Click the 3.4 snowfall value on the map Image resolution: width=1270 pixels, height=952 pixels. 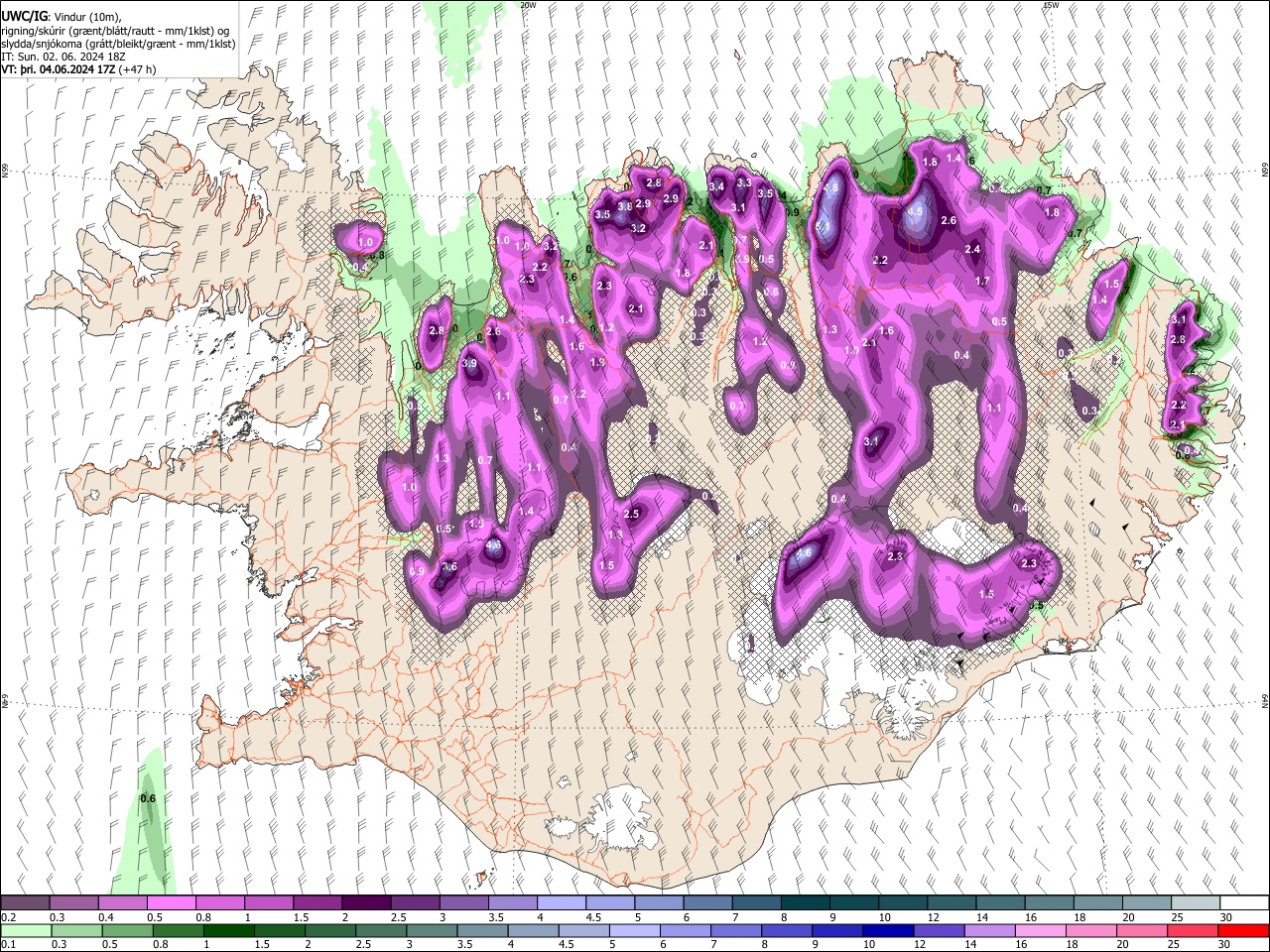pos(716,186)
